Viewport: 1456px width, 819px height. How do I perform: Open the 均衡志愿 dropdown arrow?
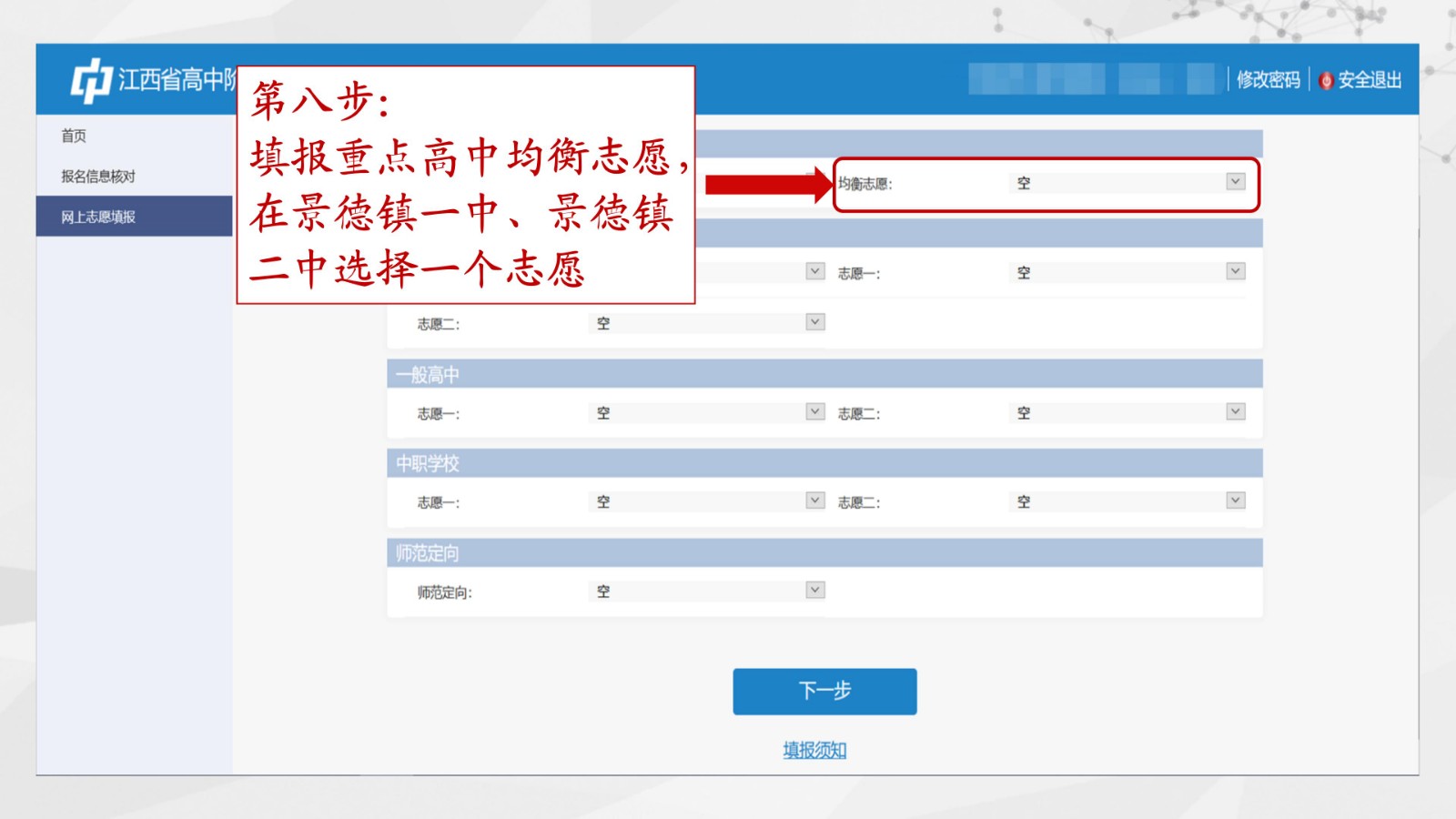1235,182
